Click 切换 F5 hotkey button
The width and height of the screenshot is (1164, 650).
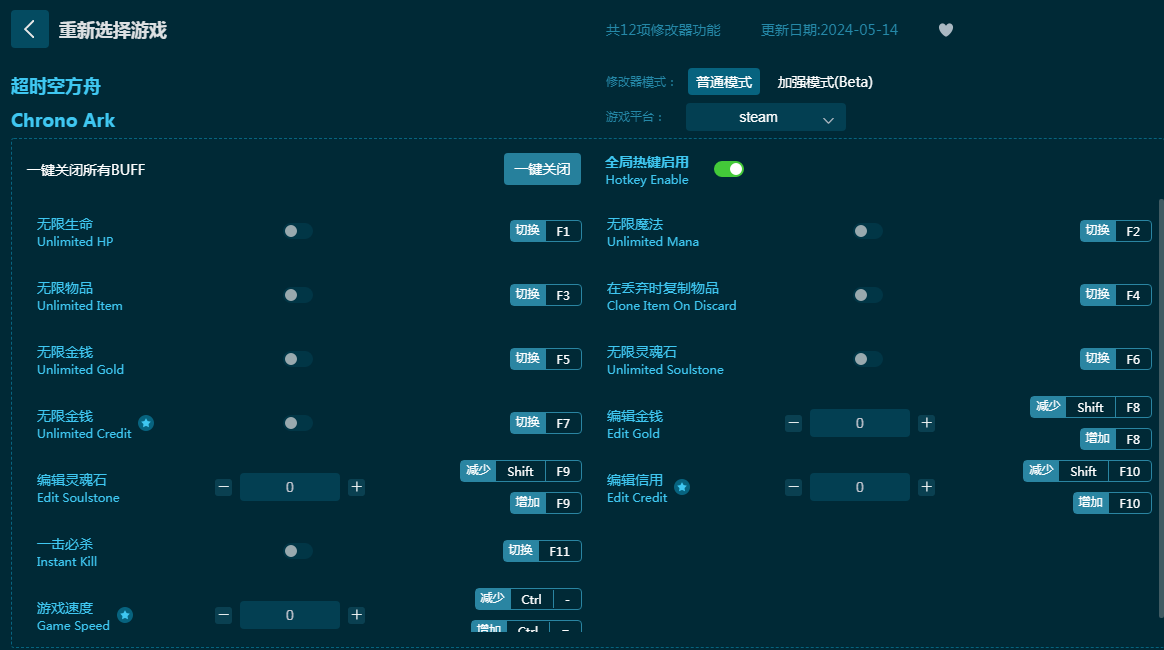546,359
